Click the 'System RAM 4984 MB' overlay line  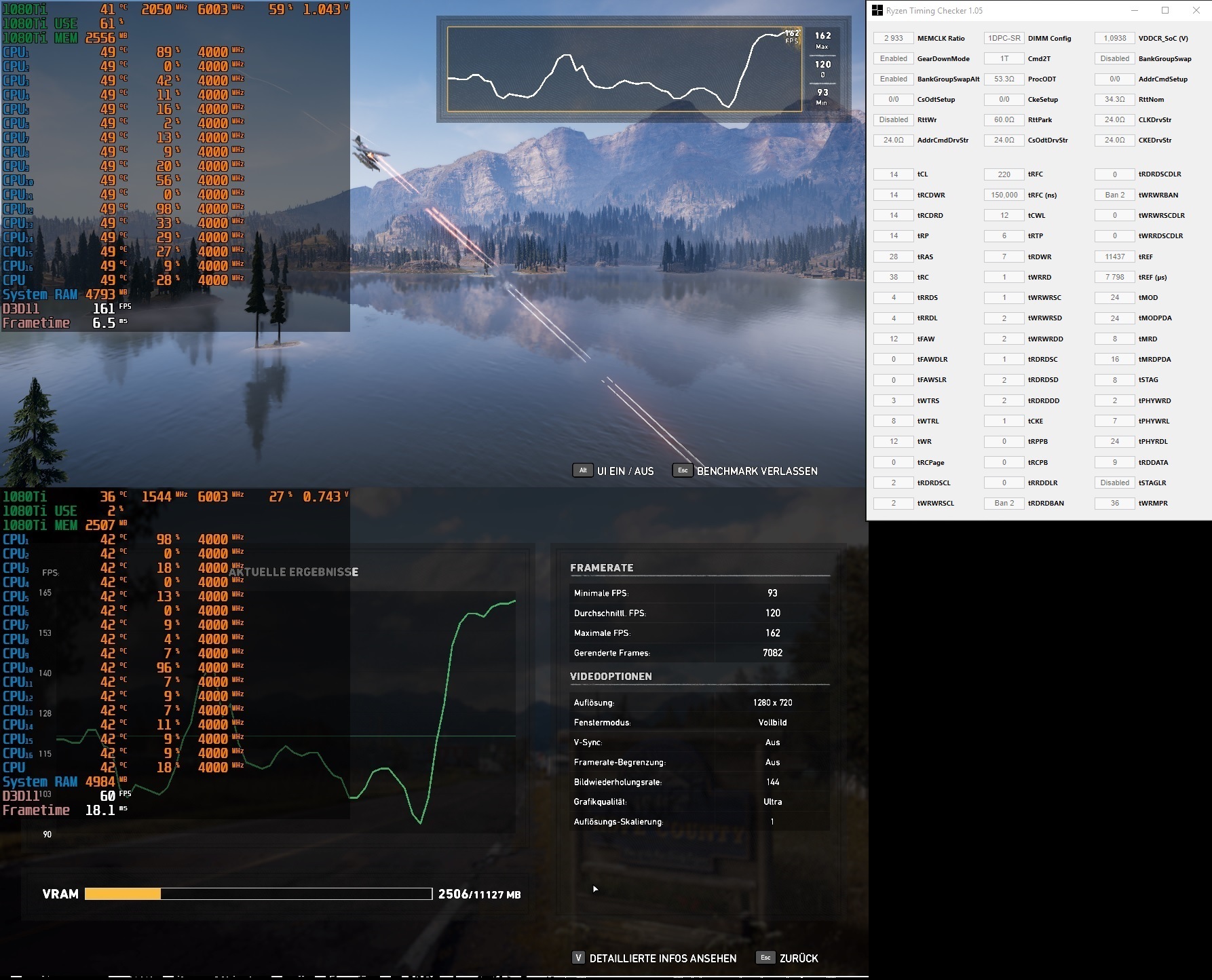66,782
